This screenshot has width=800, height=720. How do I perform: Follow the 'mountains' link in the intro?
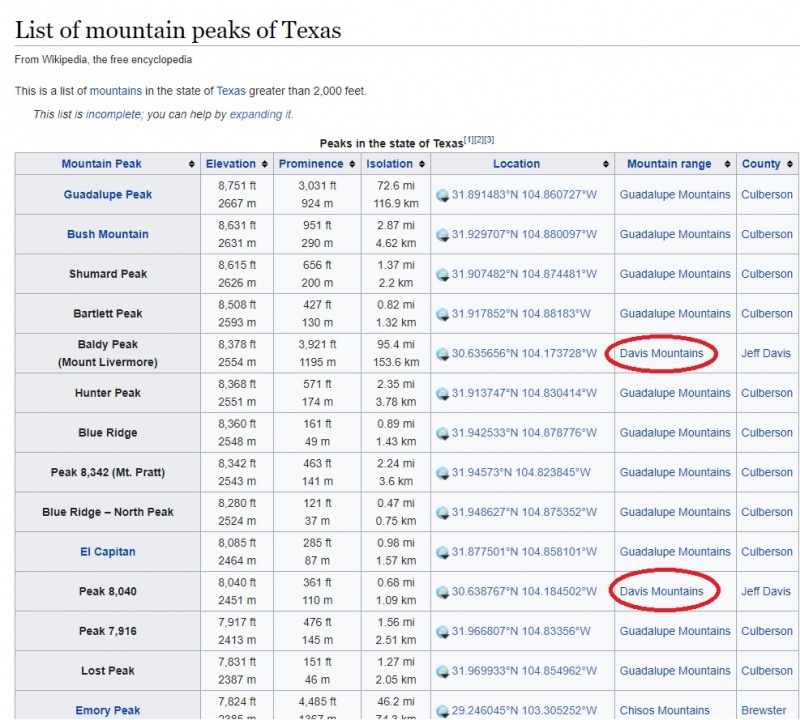(x=116, y=91)
